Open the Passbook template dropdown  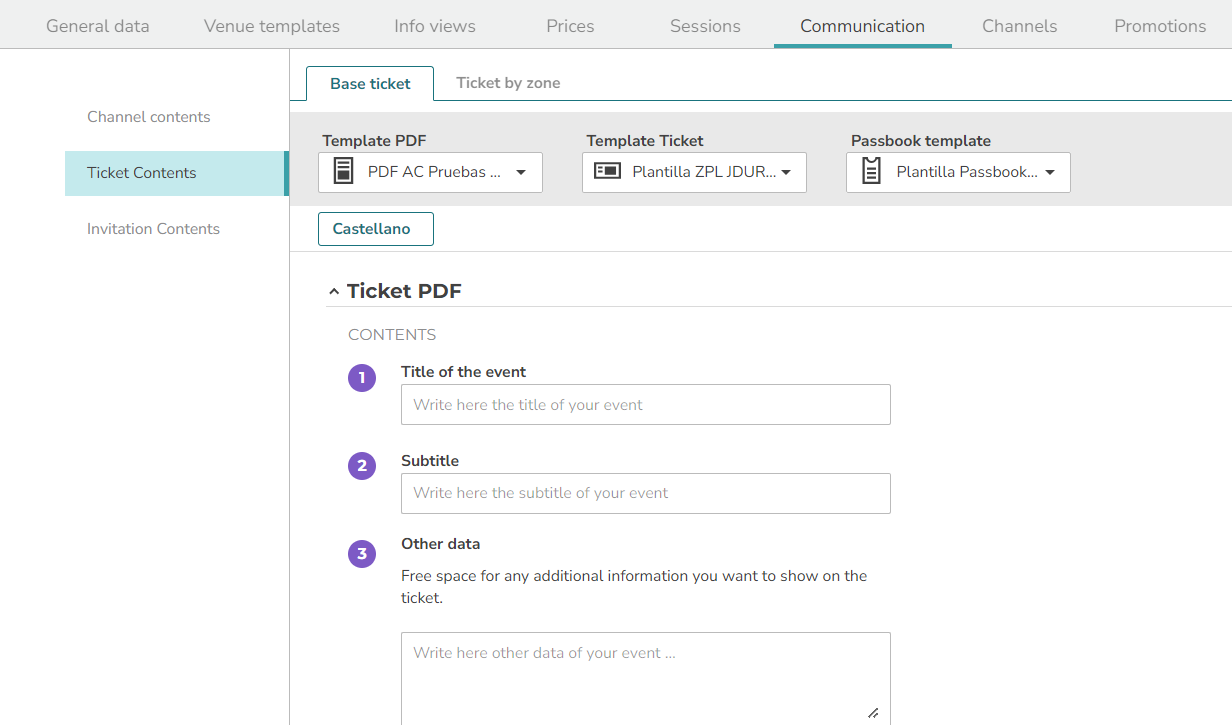point(958,172)
